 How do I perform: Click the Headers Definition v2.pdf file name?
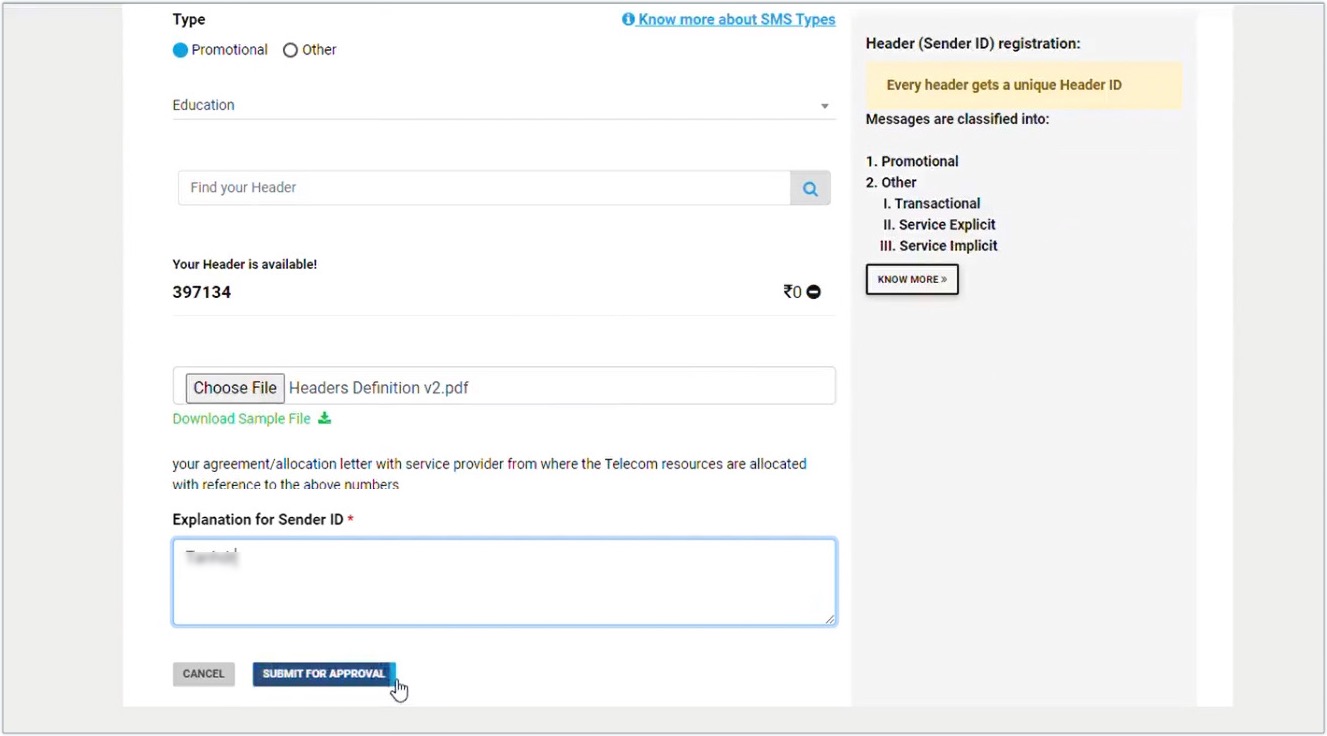pyautogui.click(x=378, y=387)
